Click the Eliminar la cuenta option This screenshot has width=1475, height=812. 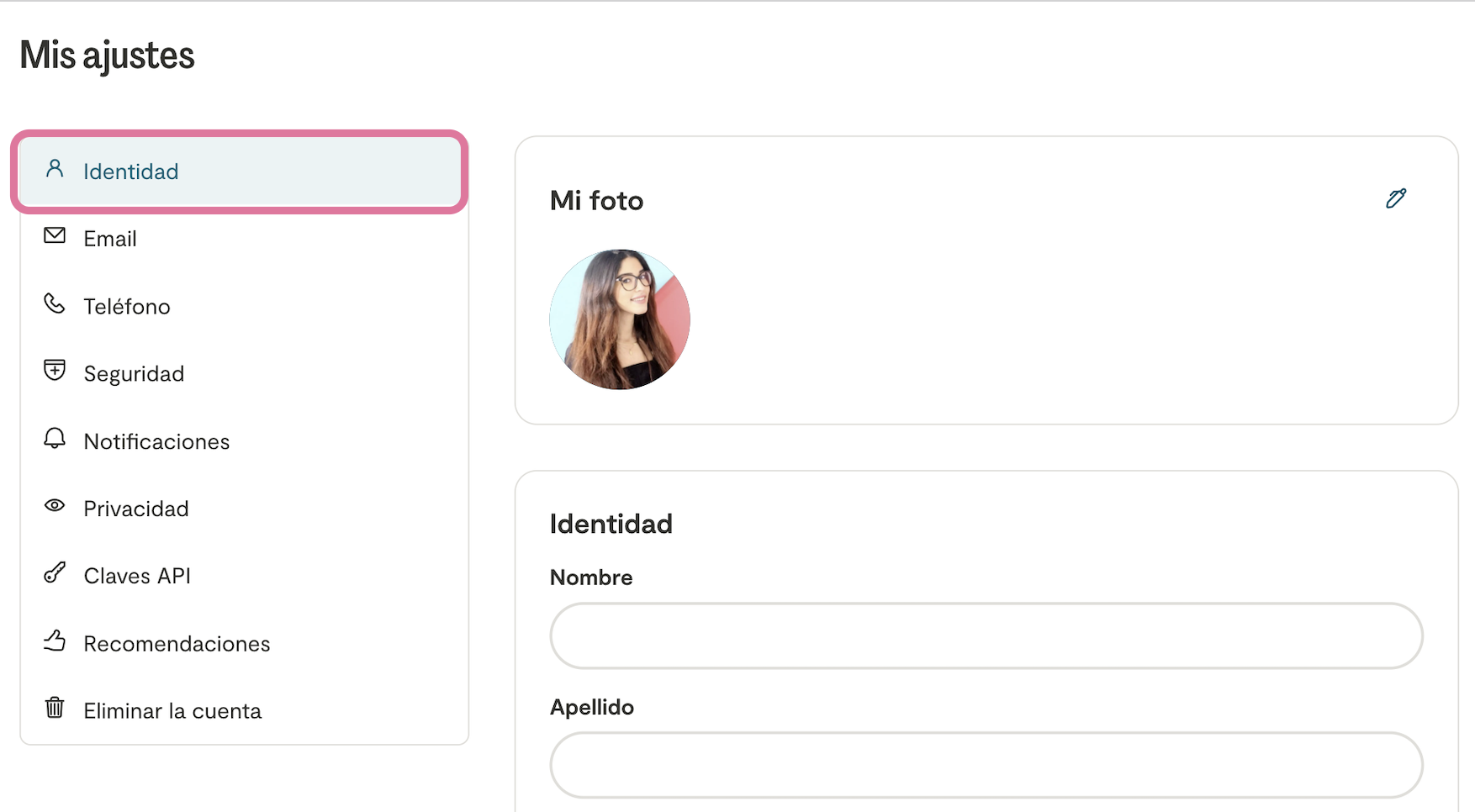[x=172, y=711]
